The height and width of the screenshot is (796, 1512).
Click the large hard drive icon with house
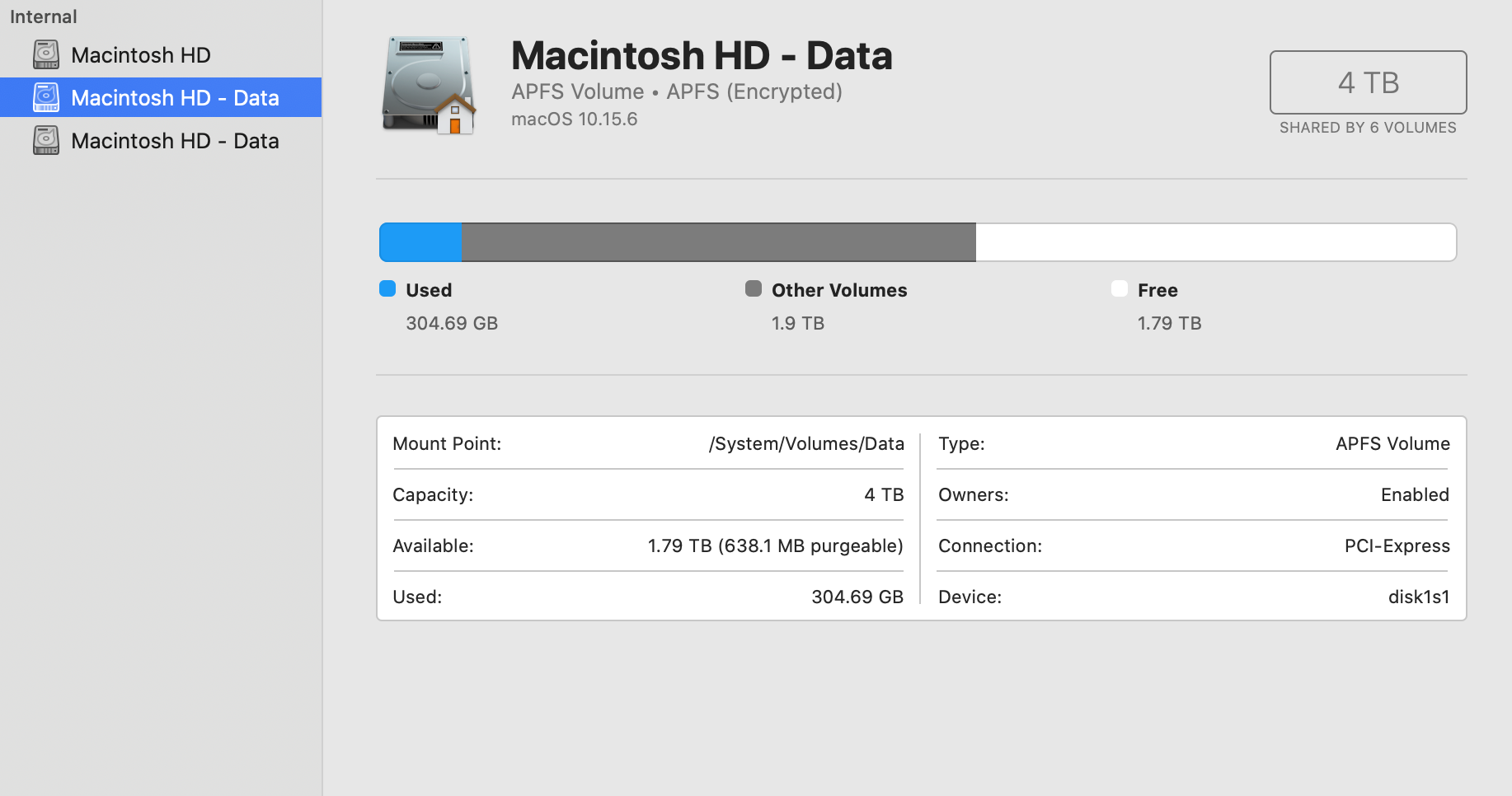click(429, 85)
